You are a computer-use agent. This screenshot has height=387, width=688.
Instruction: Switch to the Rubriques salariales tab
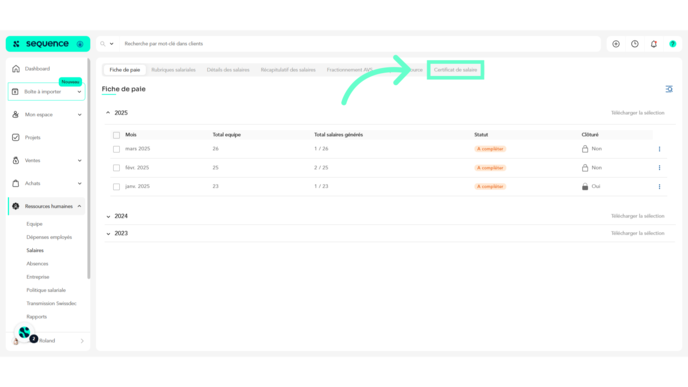(x=173, y=70)
